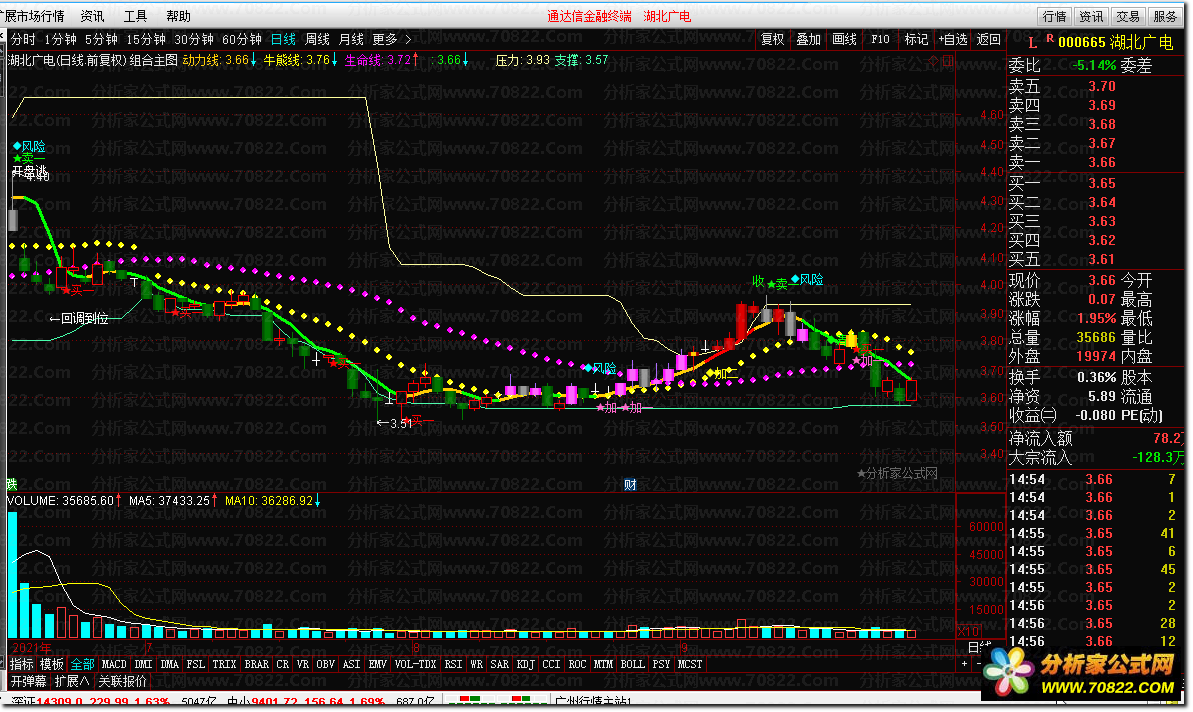Expand the 更多 period options
The width and height of the screenshot is (1193, 712).
[x=391, y=40]
